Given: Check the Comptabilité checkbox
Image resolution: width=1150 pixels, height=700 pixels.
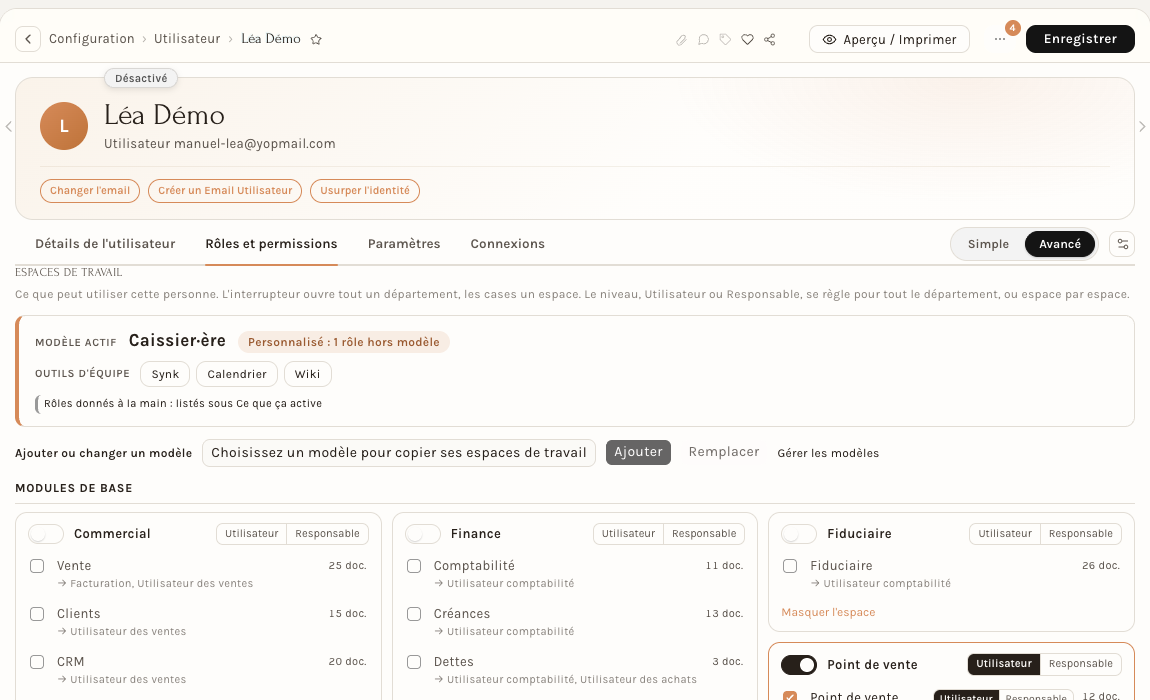Looking at the screenshot, I should pos(414,566).
